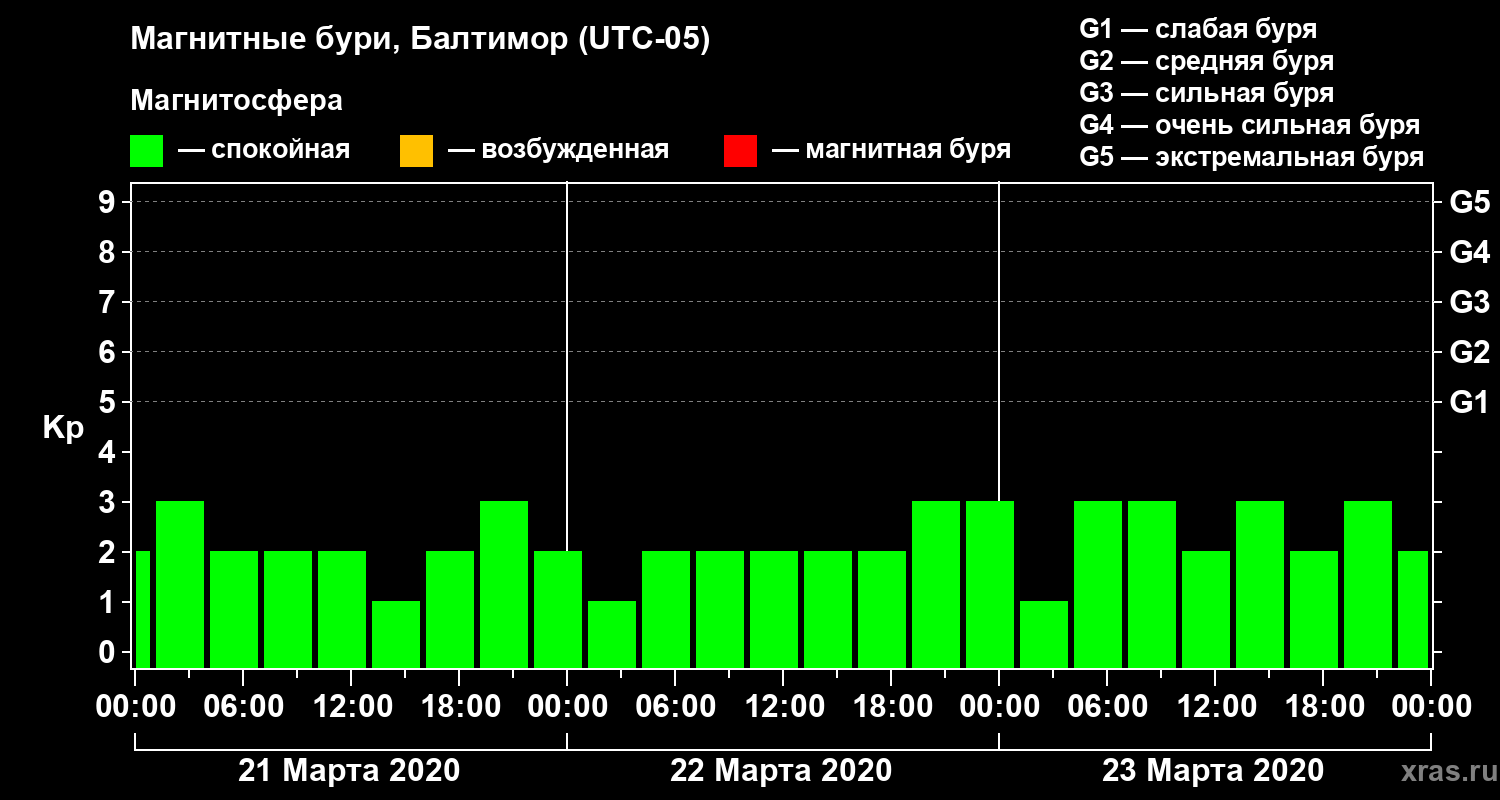Screen dimensions: 1500x800
Task: Click the 'G2' label on right axis
Action: (x=1469, y=352)
